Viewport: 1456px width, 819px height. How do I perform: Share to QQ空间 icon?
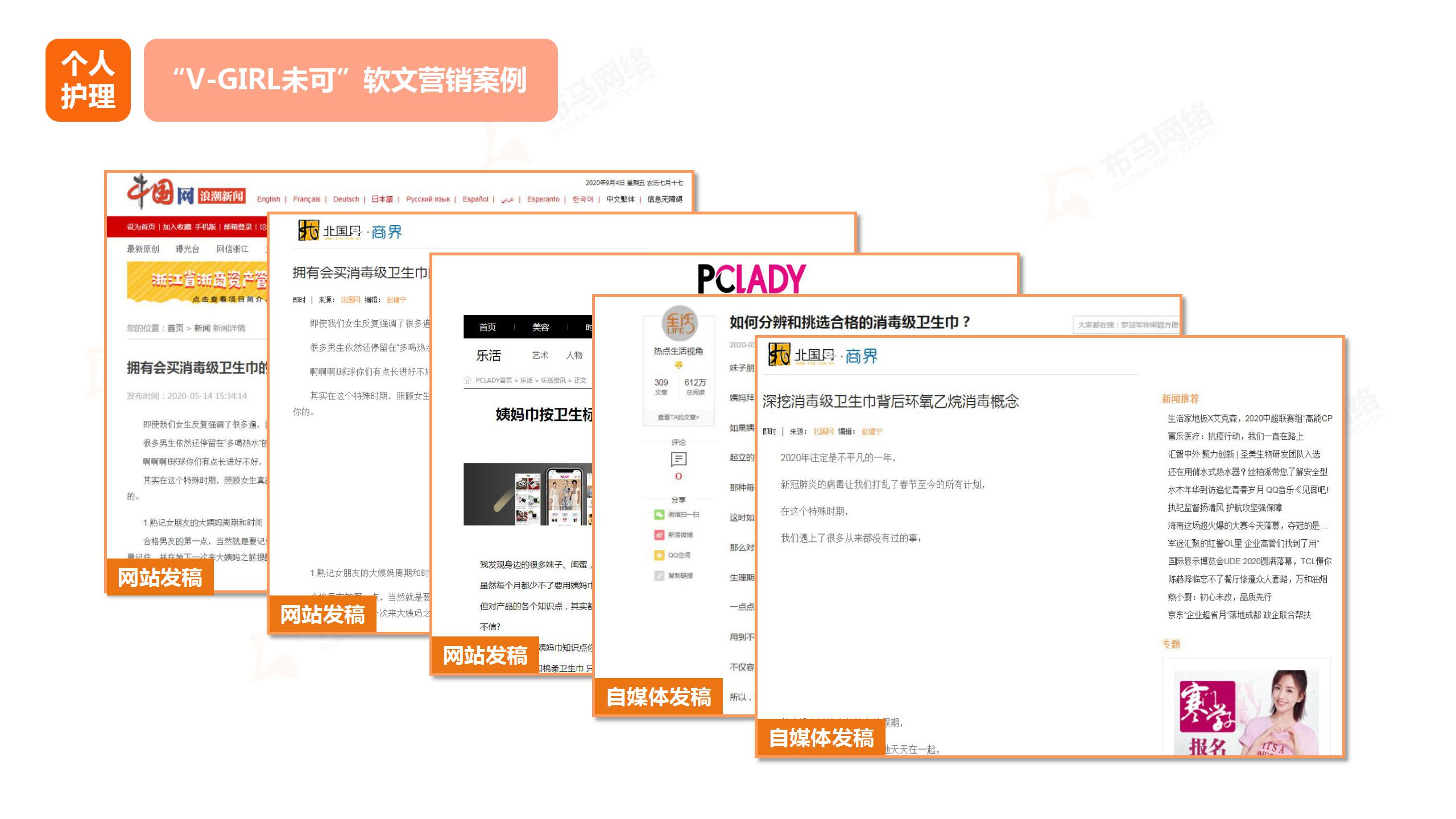(659, 555)
